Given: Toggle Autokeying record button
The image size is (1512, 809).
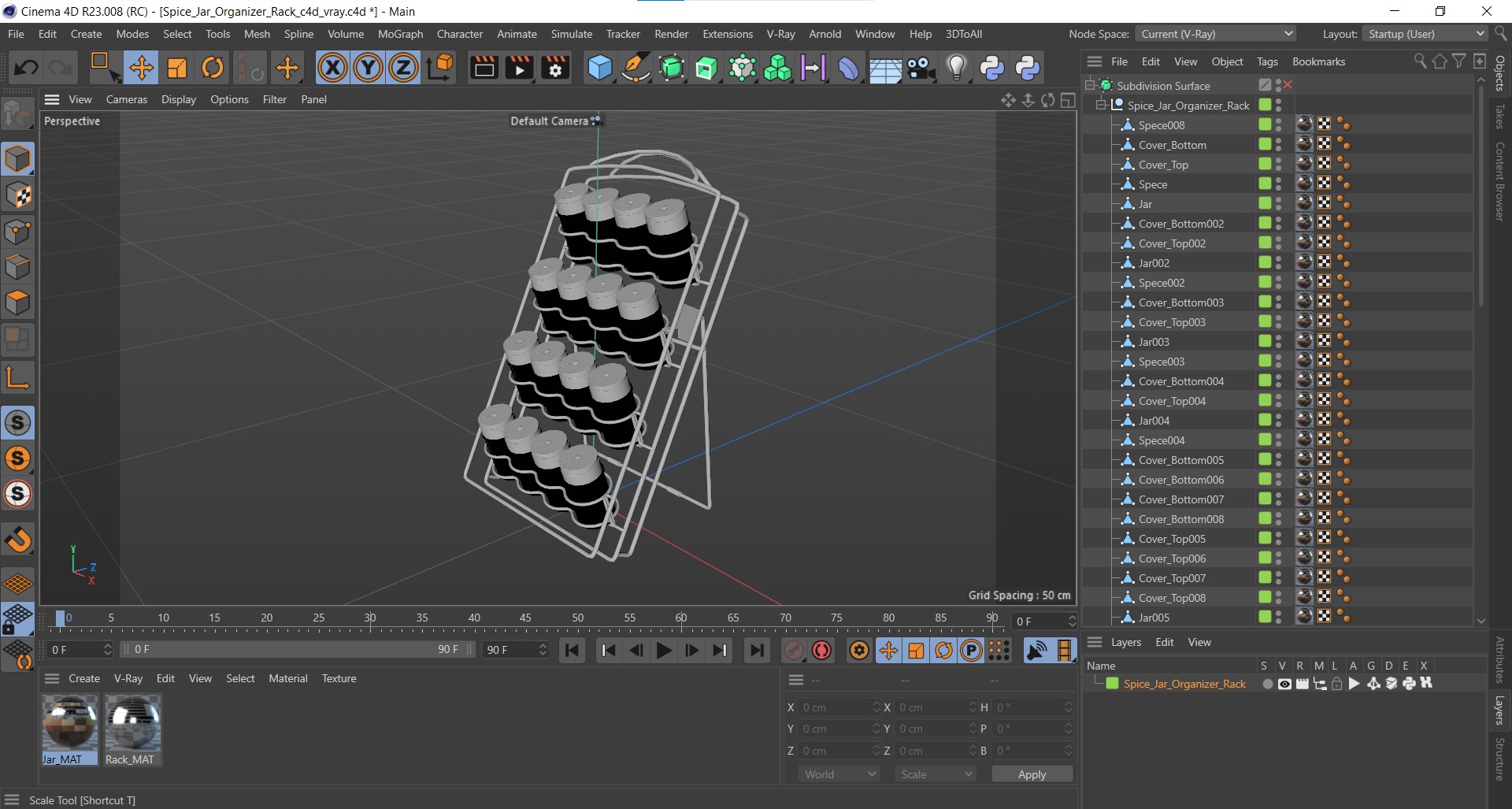Looking at the screenshot, I should (821, 650).
